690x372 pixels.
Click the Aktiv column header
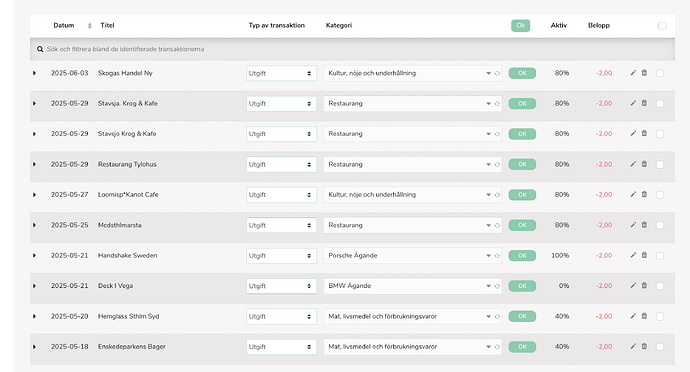point(558,26)
